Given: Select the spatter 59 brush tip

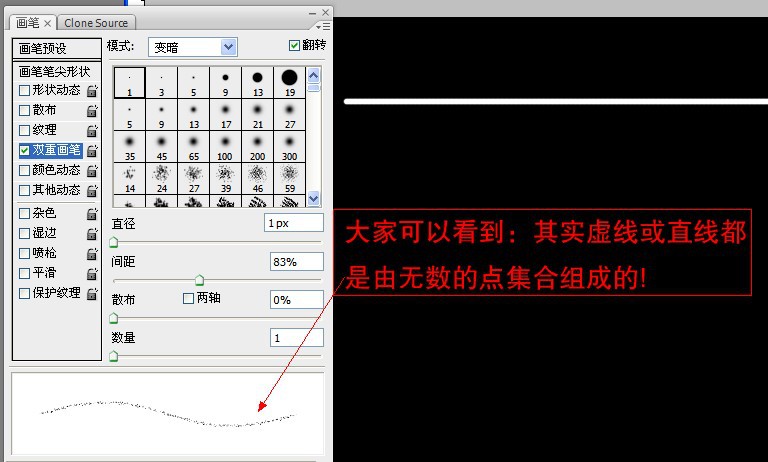Looking at the screenshot, I should point(289,178).
